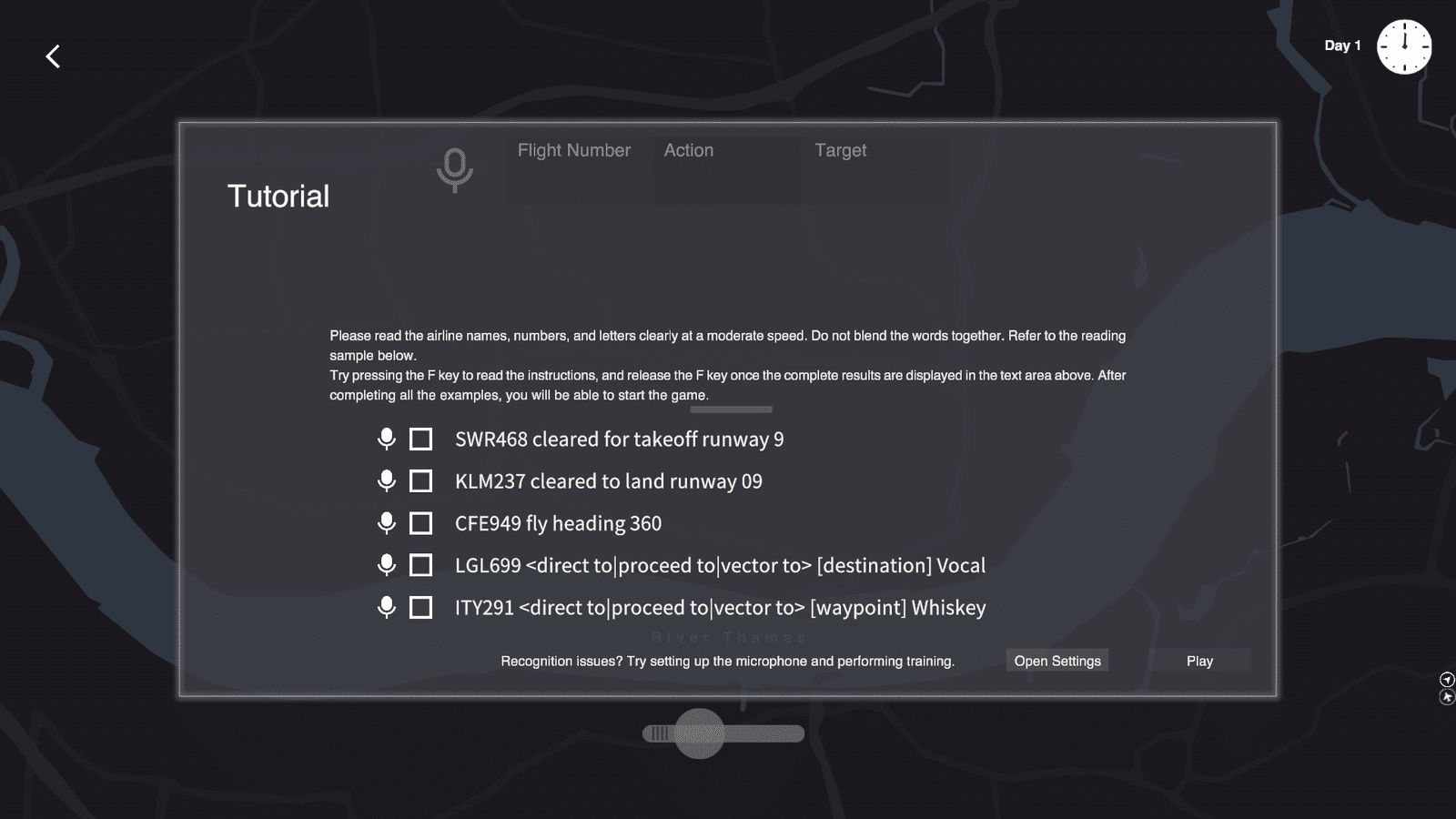Click the Action field

pos(728,170)
